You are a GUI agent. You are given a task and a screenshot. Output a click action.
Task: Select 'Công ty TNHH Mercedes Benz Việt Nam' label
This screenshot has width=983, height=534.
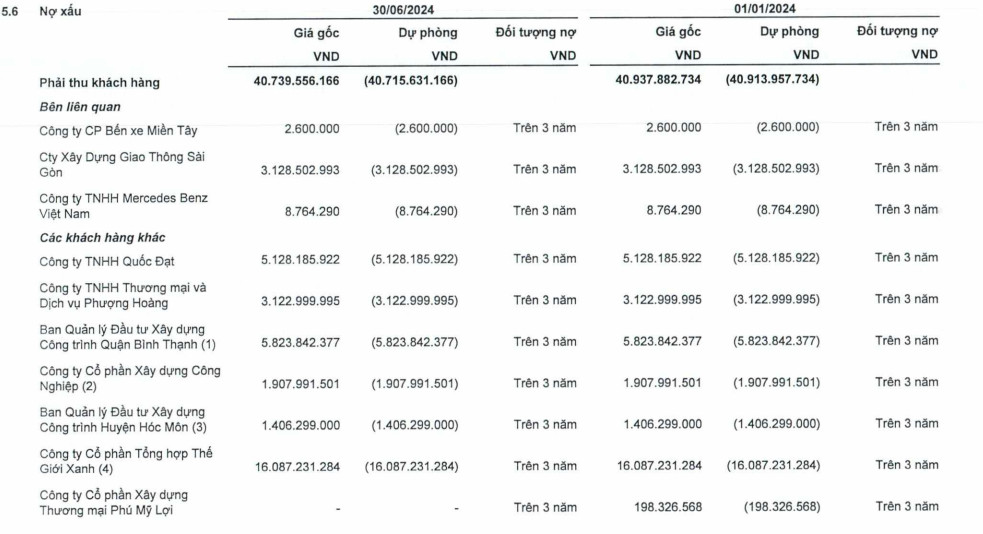click(124, 206)
